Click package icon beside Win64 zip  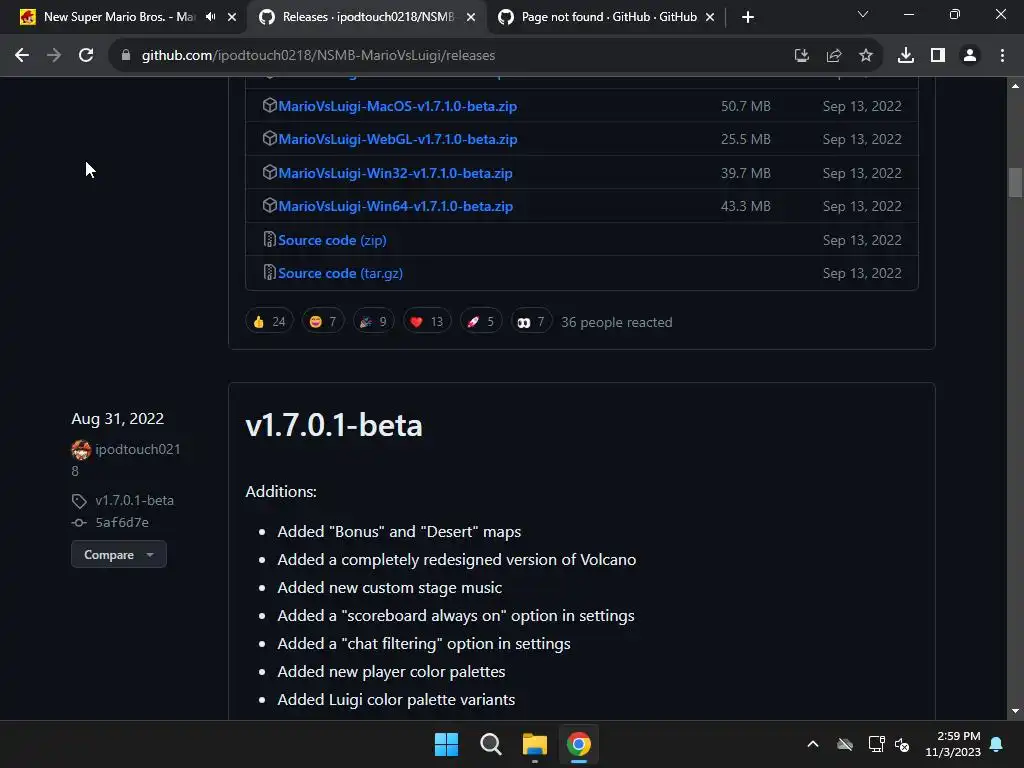[269, 206]
